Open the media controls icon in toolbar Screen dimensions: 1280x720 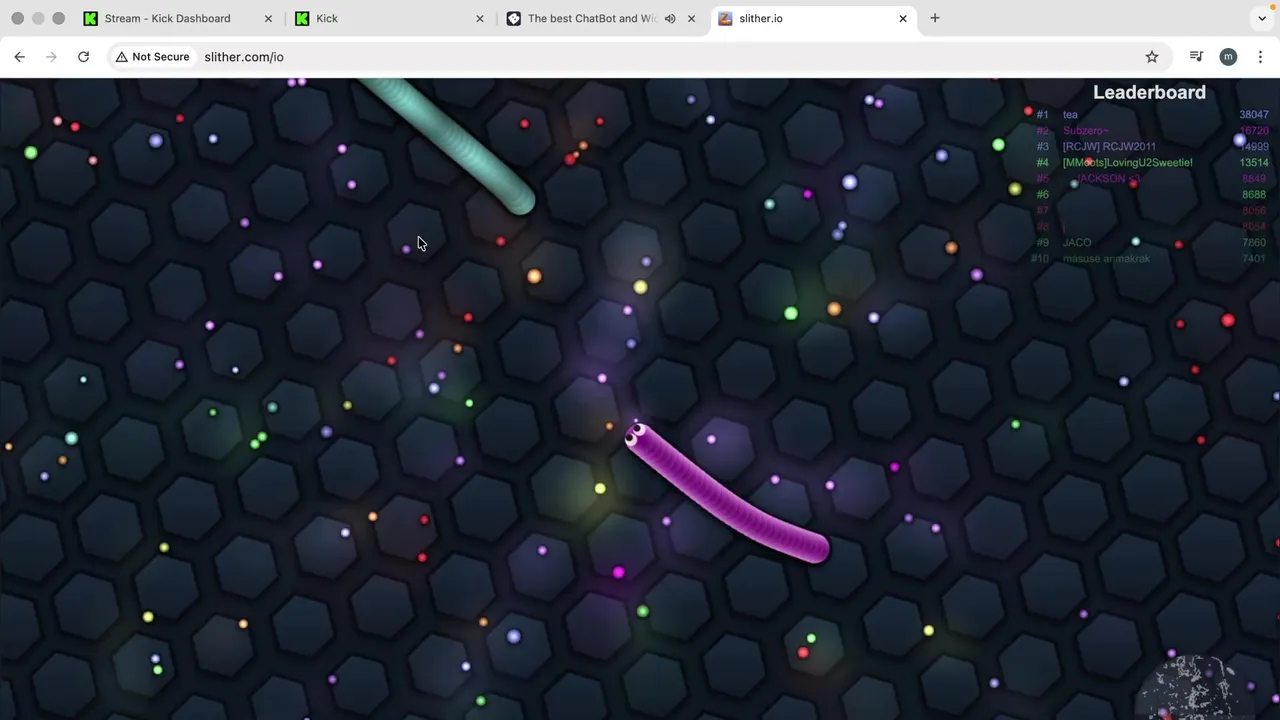[x=1196, y=57]
